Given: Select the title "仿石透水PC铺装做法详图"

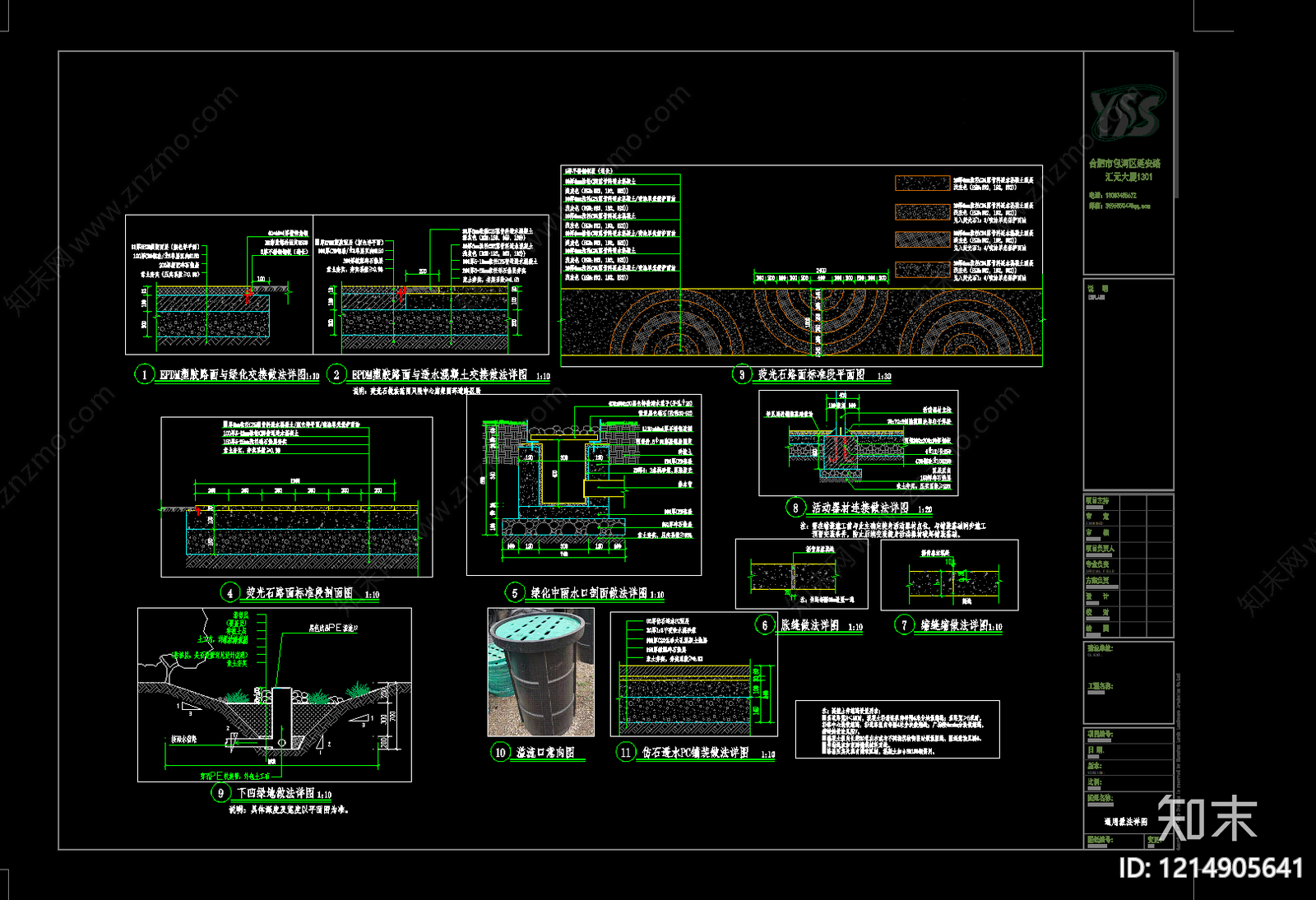Looking at the screenshot, I should tap(695, 752).
